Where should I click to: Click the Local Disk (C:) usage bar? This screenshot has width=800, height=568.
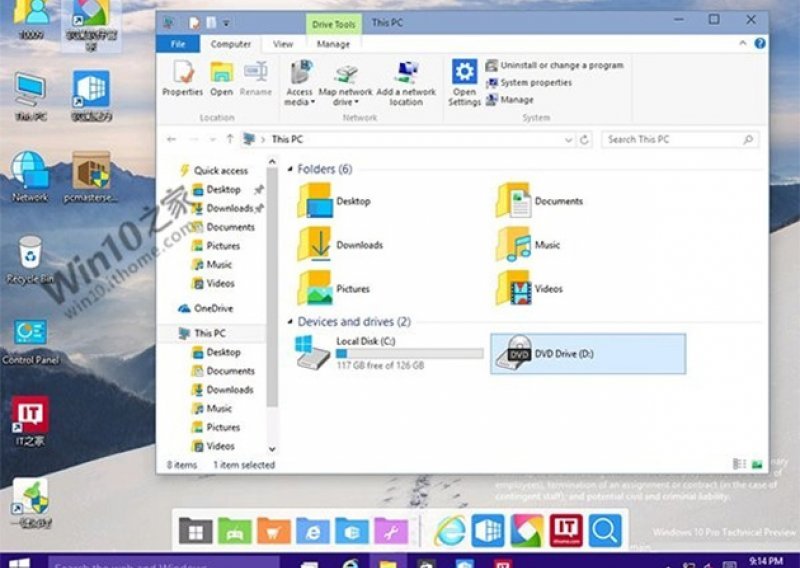410,354
